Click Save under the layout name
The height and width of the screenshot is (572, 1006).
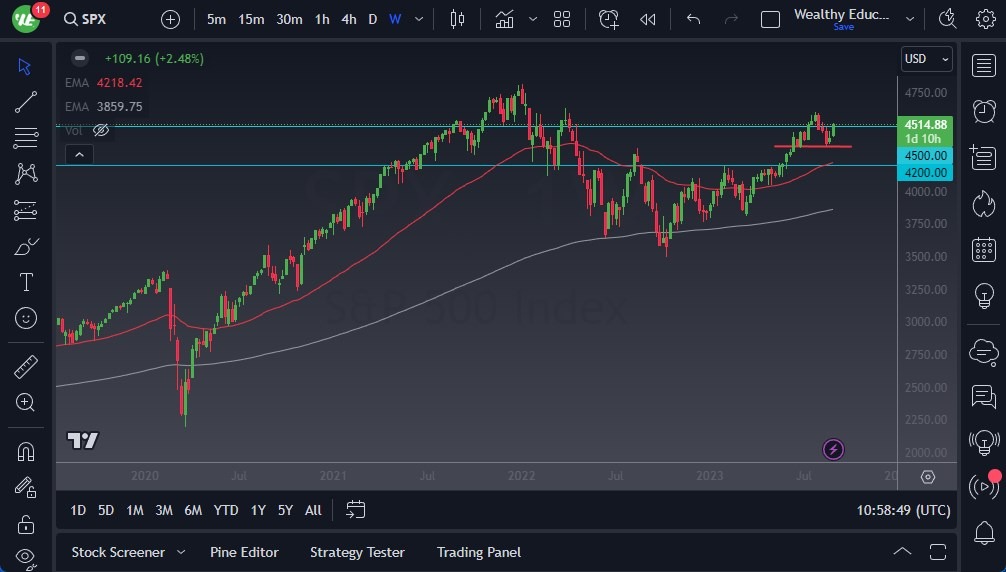pyautogui.click(x=843, y=27)
